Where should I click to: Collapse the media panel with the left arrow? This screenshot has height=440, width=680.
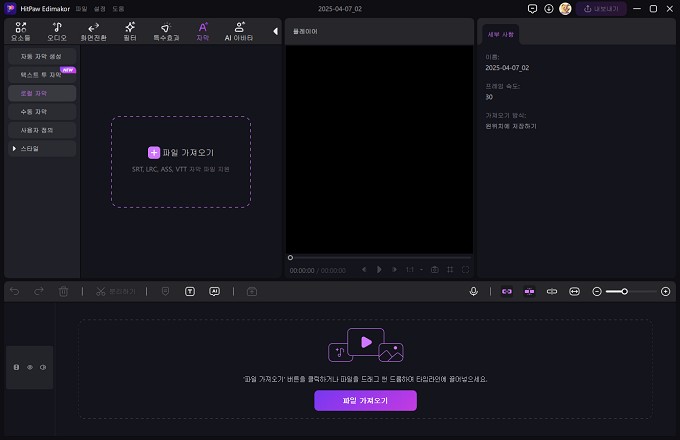click(275, 31)
